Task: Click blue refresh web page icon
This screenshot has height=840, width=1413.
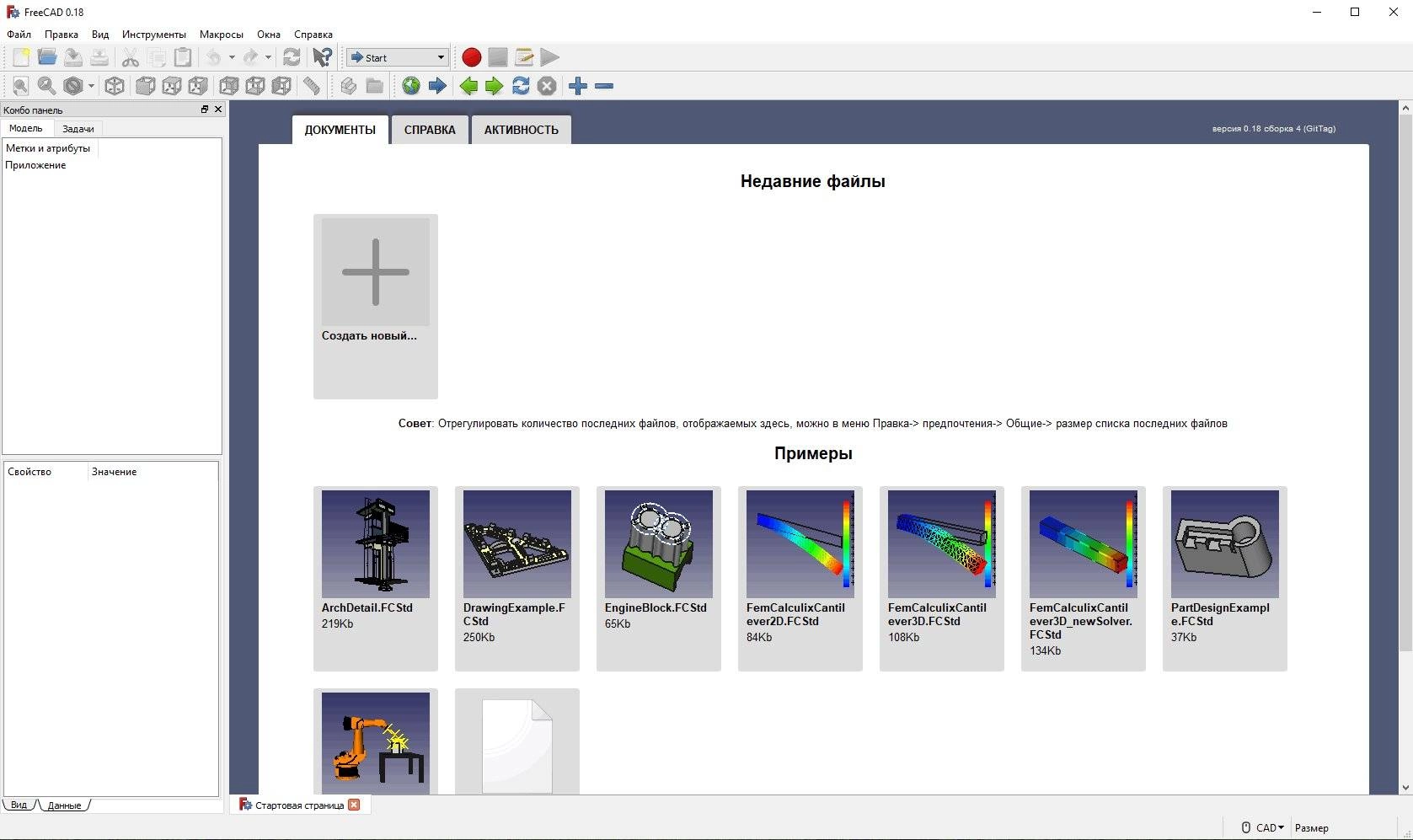Action: (x=521, y=86)
